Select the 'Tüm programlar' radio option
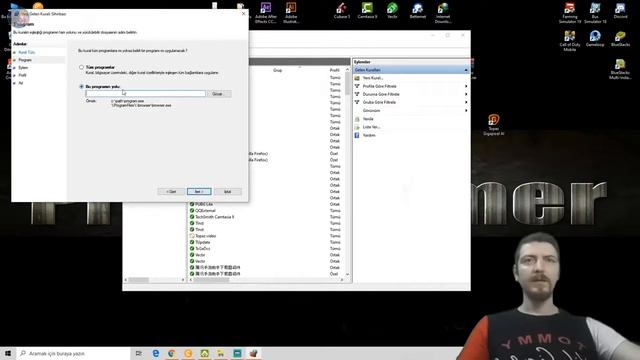Image resolution: width=640 pixels, height=360 pixels. pos(82,67)
